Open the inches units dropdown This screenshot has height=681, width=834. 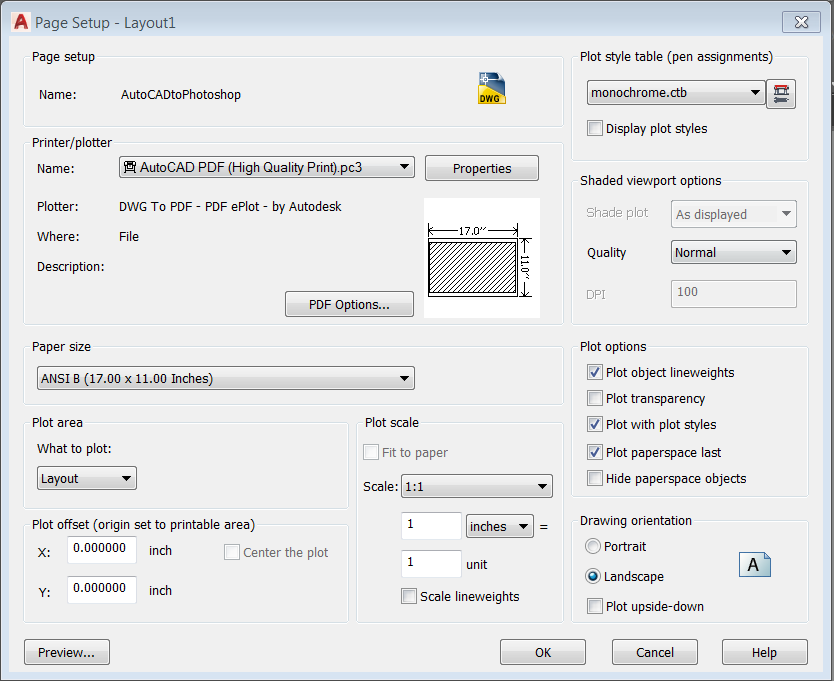[499, 526]
